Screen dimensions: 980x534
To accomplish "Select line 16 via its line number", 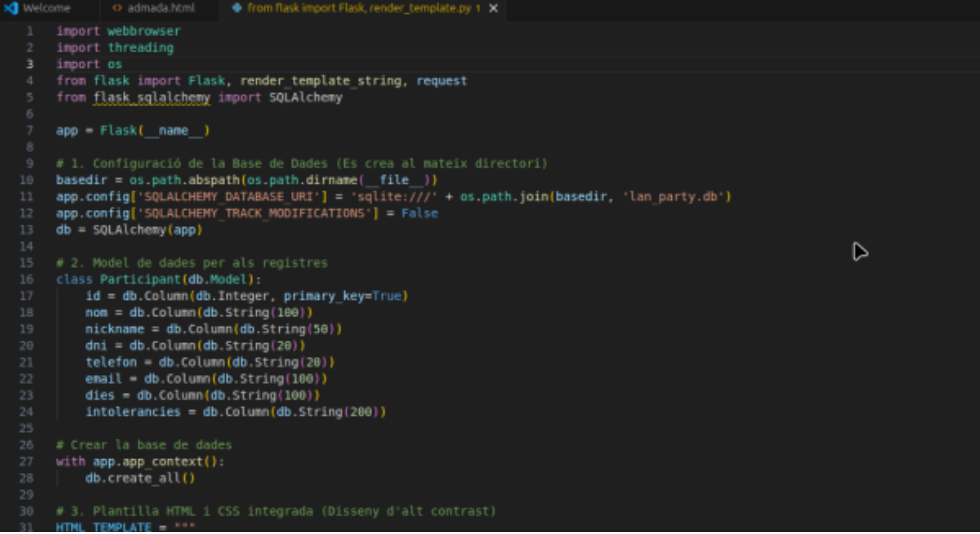I will pyautogui.click(x=27, y=279).
